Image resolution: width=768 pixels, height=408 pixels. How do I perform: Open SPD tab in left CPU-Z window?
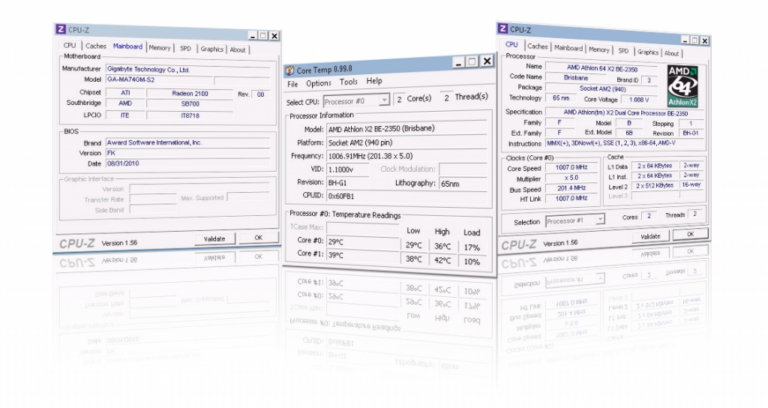(x=185, y=48)
